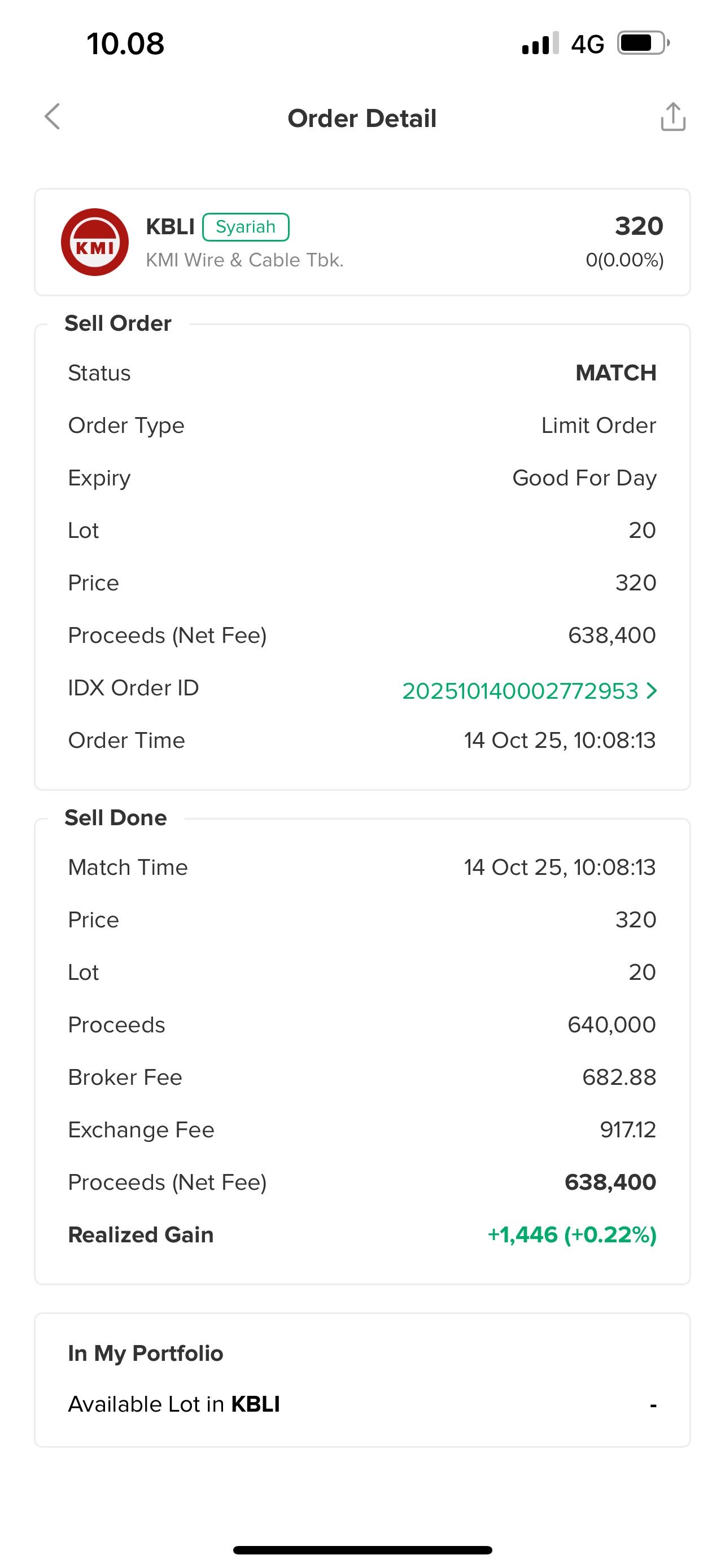Expand IDX Order ID chevron arrow
The height and width of the screenshot is (1568, 725).
pos(652,690)
